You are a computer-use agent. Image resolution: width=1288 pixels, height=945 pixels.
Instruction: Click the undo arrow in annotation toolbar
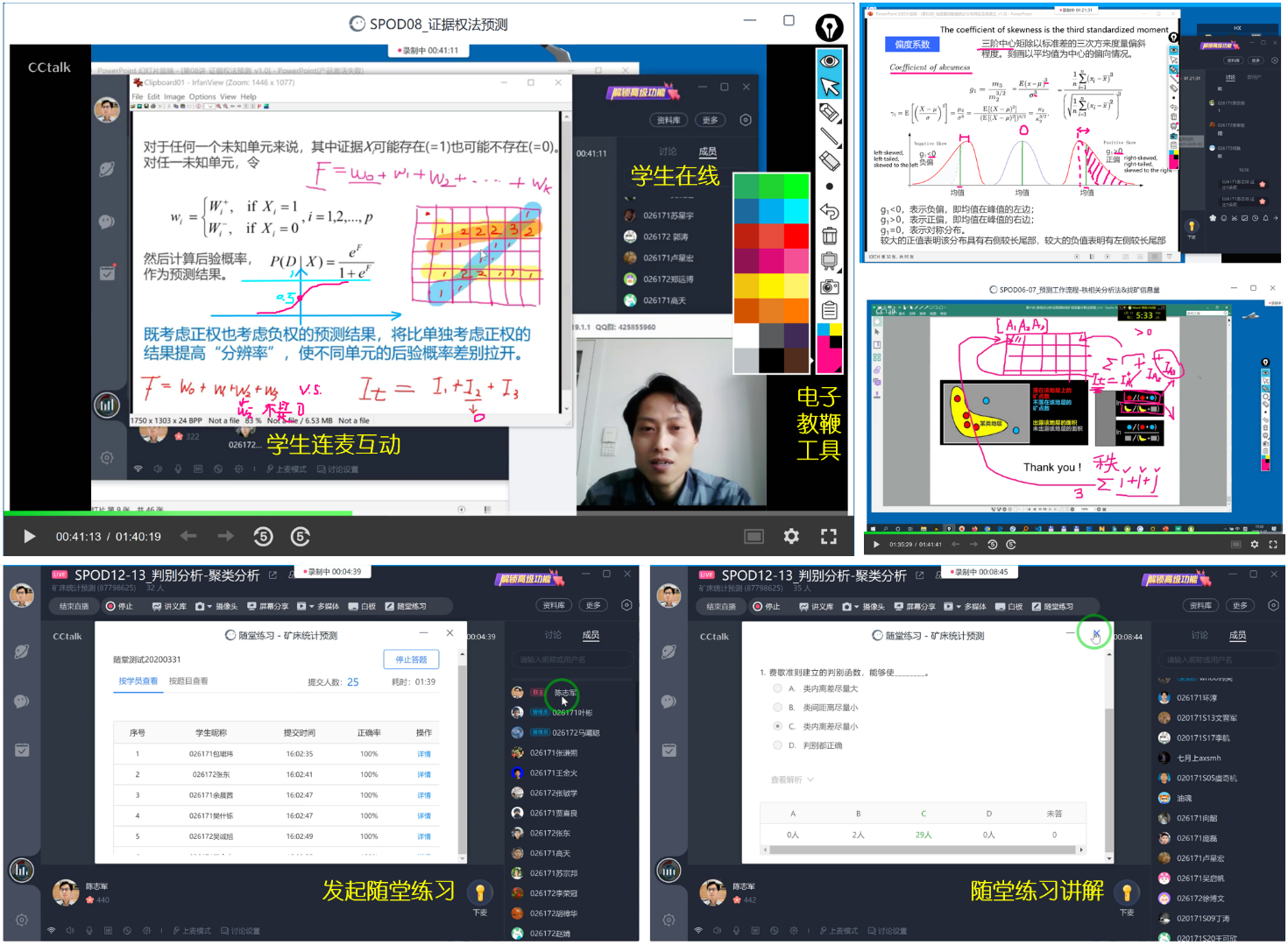[x=829, y=211]
